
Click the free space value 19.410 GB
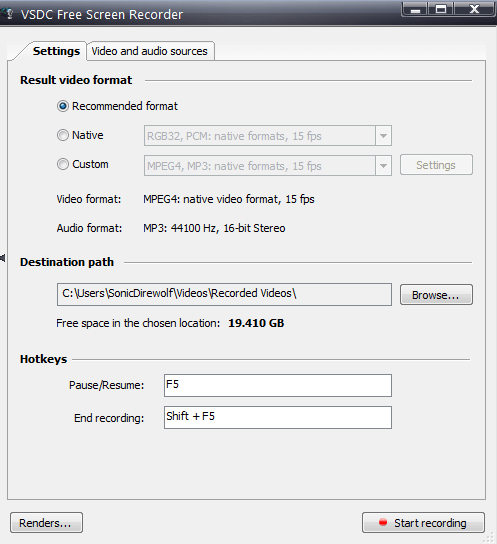click(x=256, y=323)
